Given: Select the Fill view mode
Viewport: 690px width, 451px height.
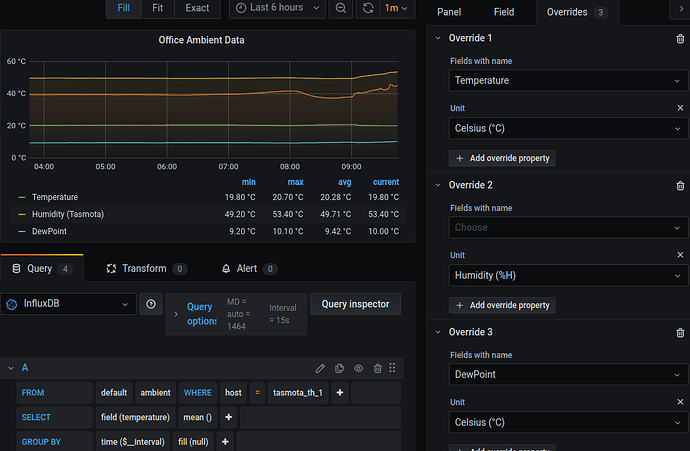Looking at the screenshot, I should (124, 8).
